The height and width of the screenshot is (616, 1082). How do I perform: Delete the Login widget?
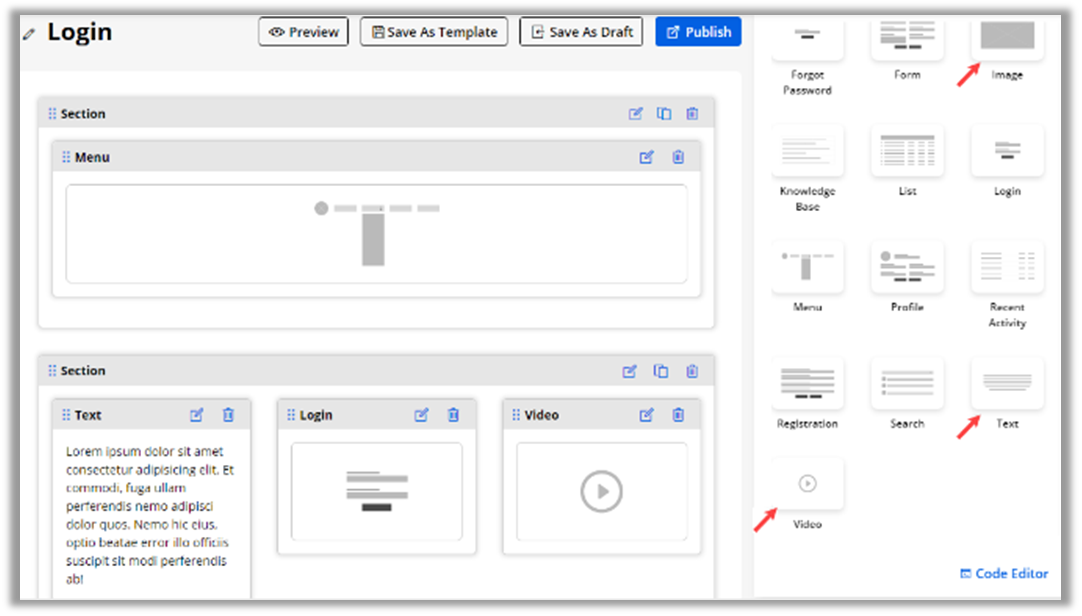[x=453, y=415]
